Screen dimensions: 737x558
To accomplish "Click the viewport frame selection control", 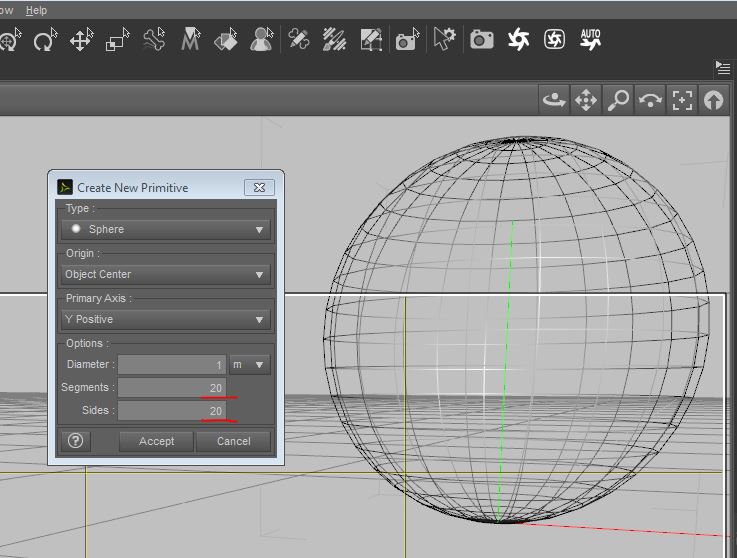I will [682, 100].
